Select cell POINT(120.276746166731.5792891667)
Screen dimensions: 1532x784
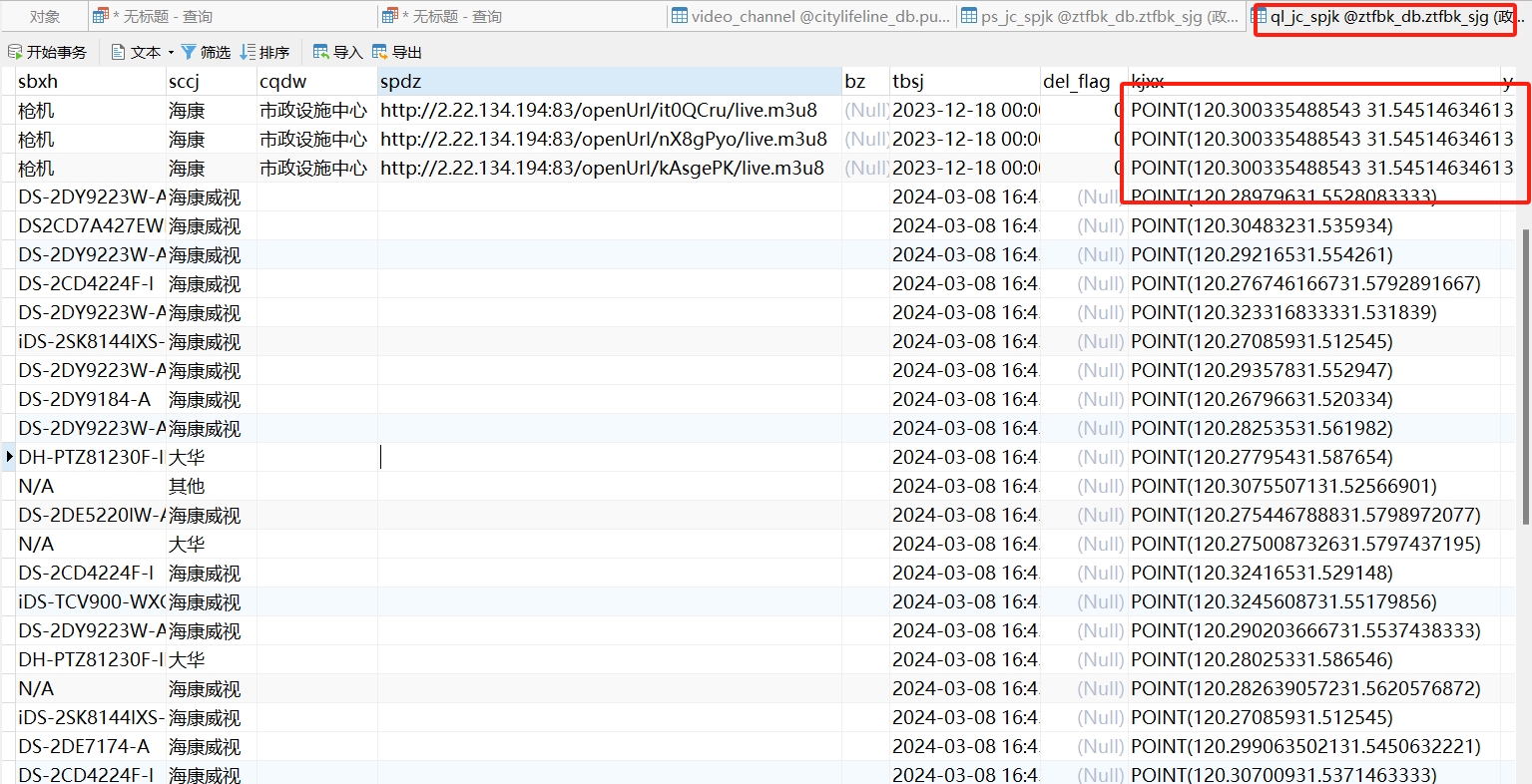click(1314, 283)
